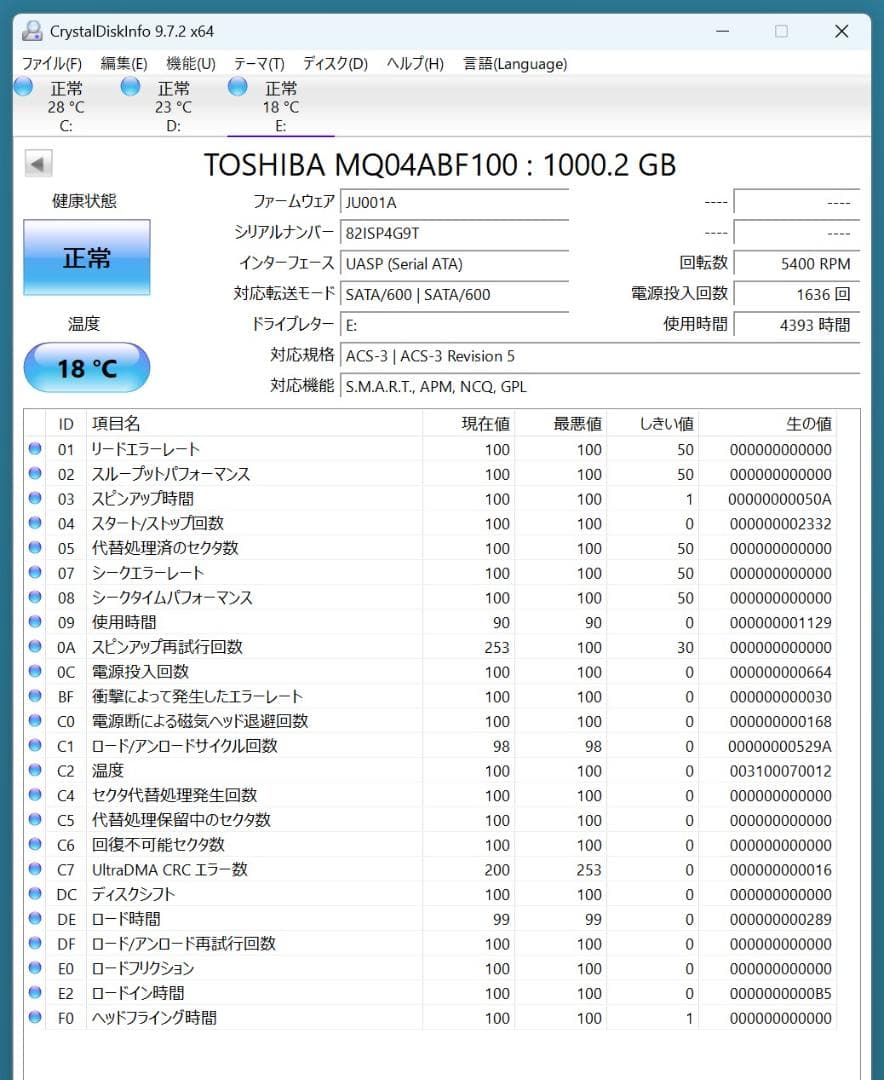Click status orb for 0C 電源投入回数
This screenshot has height=1080, width=884.
tap(35, 671)
